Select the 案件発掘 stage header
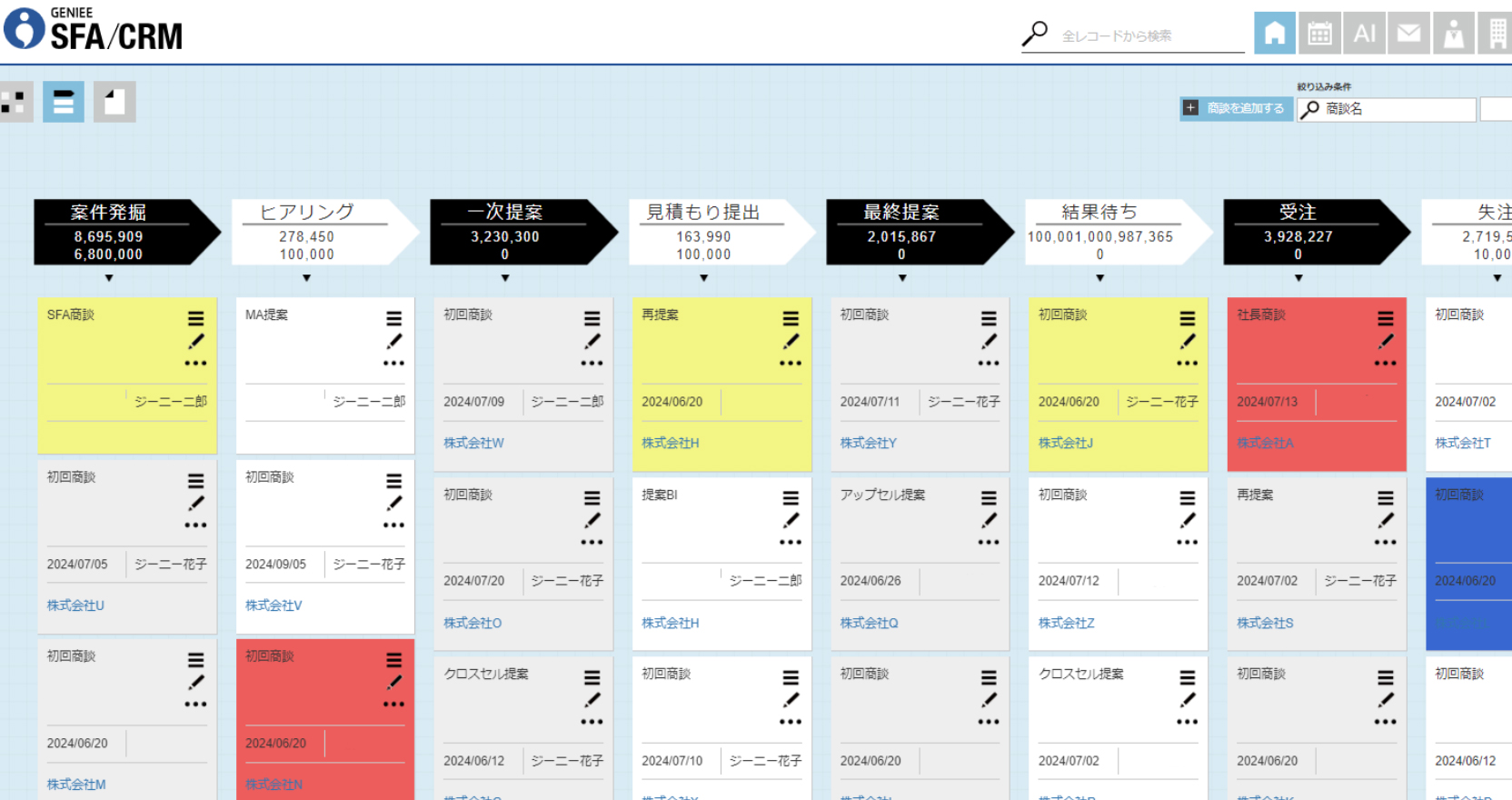This screenshot has height=800, width=1512. tap(127, 232)
